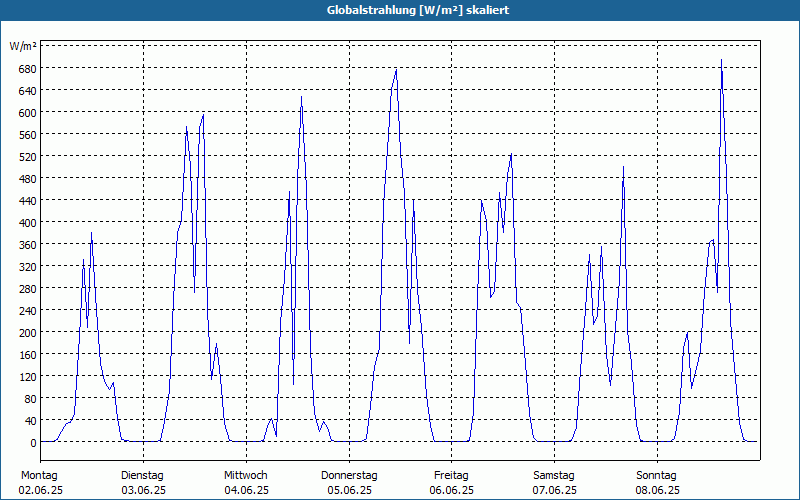Click the 160 y-axis value

pyautogui.click(x=27, y=355)
